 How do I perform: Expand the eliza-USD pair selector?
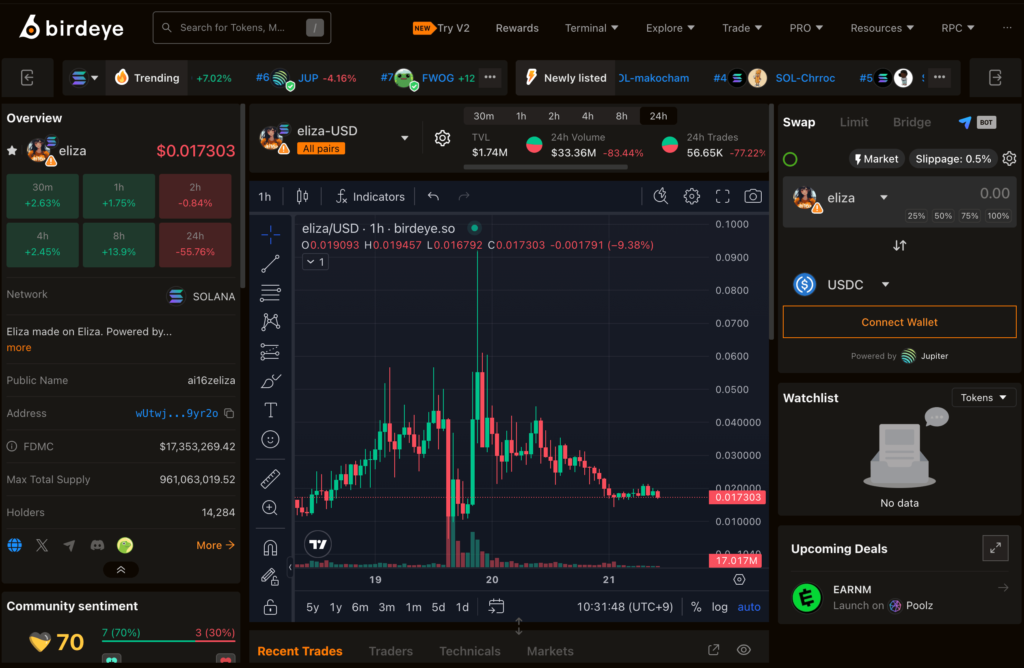pyautogui.click(x=405, y=138)
